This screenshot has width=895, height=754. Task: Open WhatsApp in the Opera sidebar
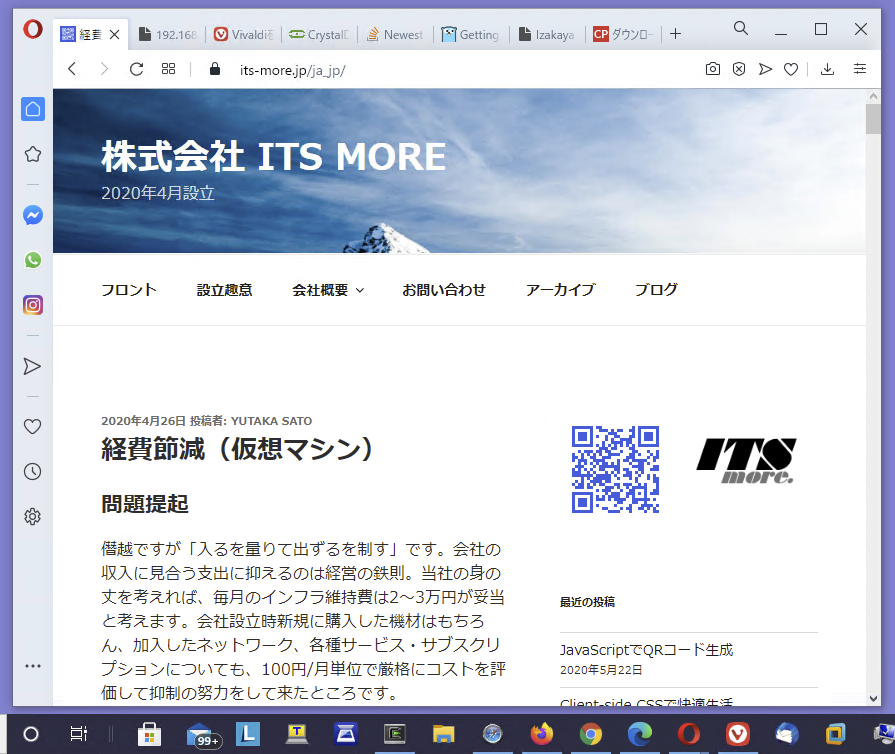click(x=33, y=260)
